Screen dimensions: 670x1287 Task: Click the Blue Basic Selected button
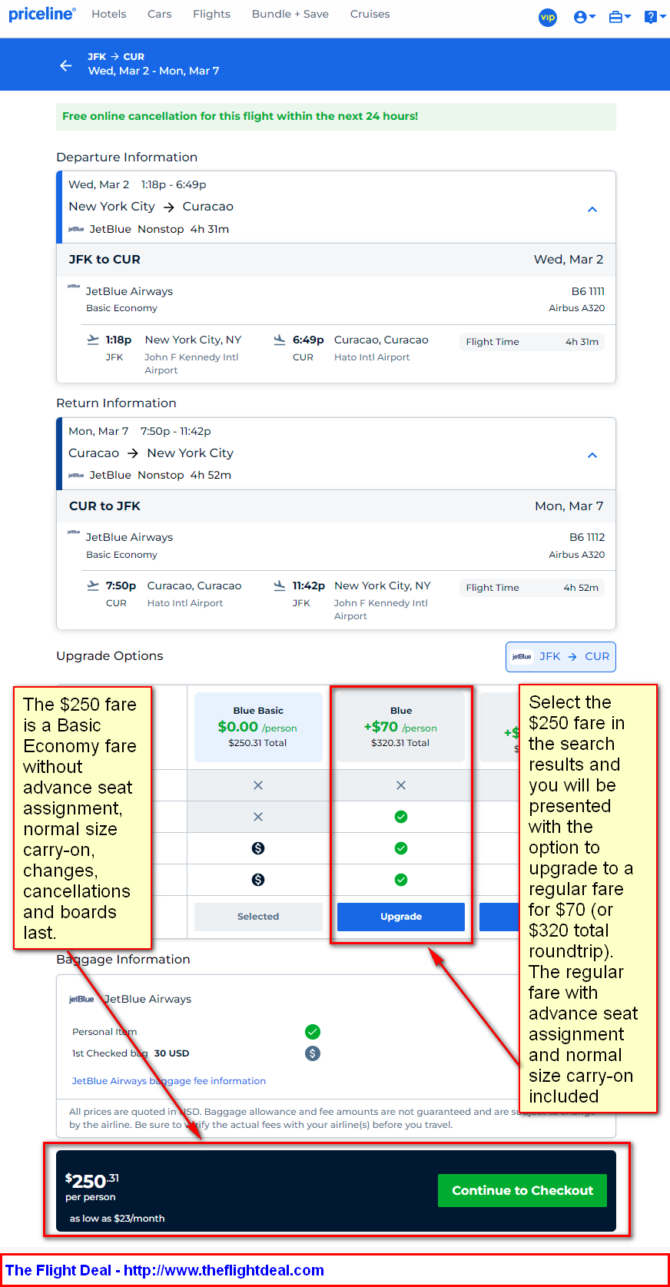(258, 917)
